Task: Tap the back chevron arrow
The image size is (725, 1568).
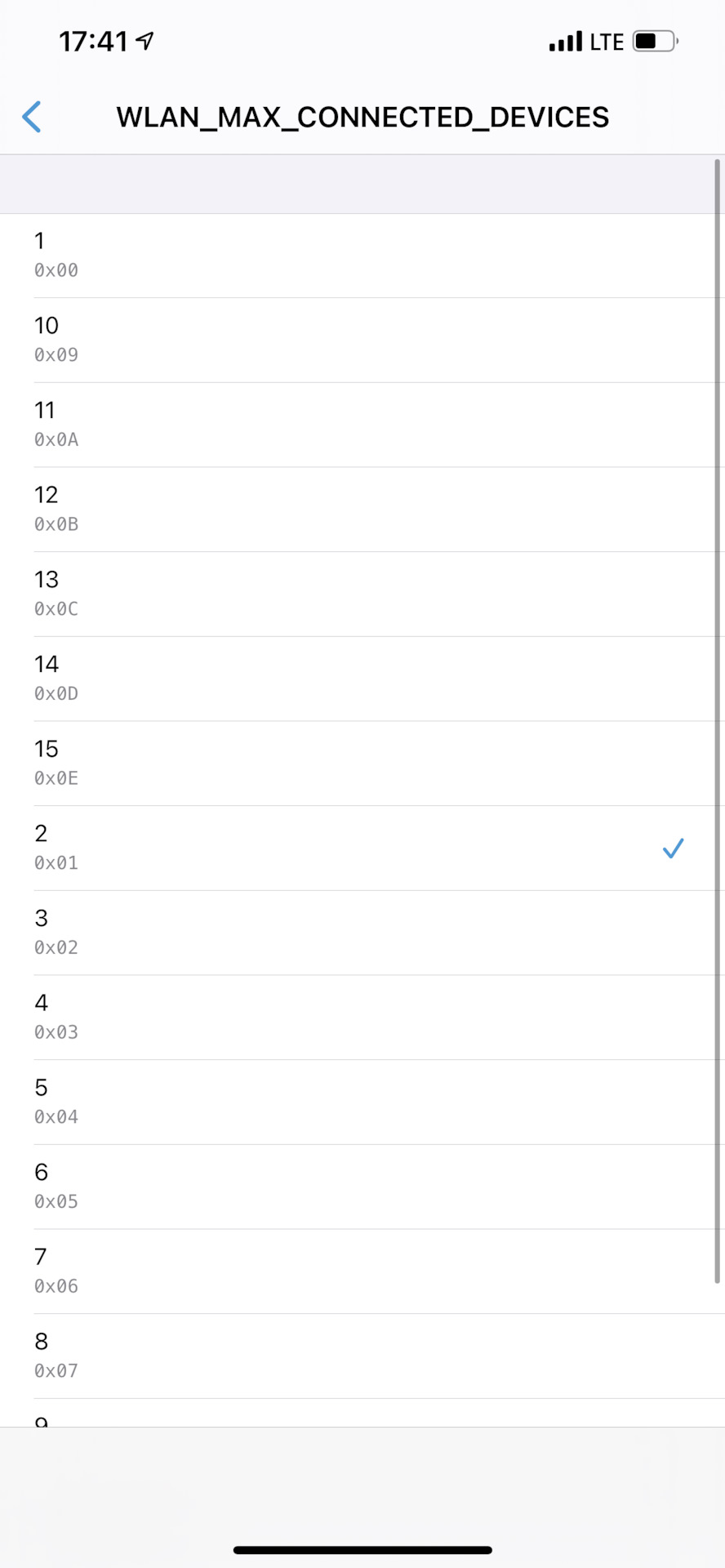Action: coord(32,117)
